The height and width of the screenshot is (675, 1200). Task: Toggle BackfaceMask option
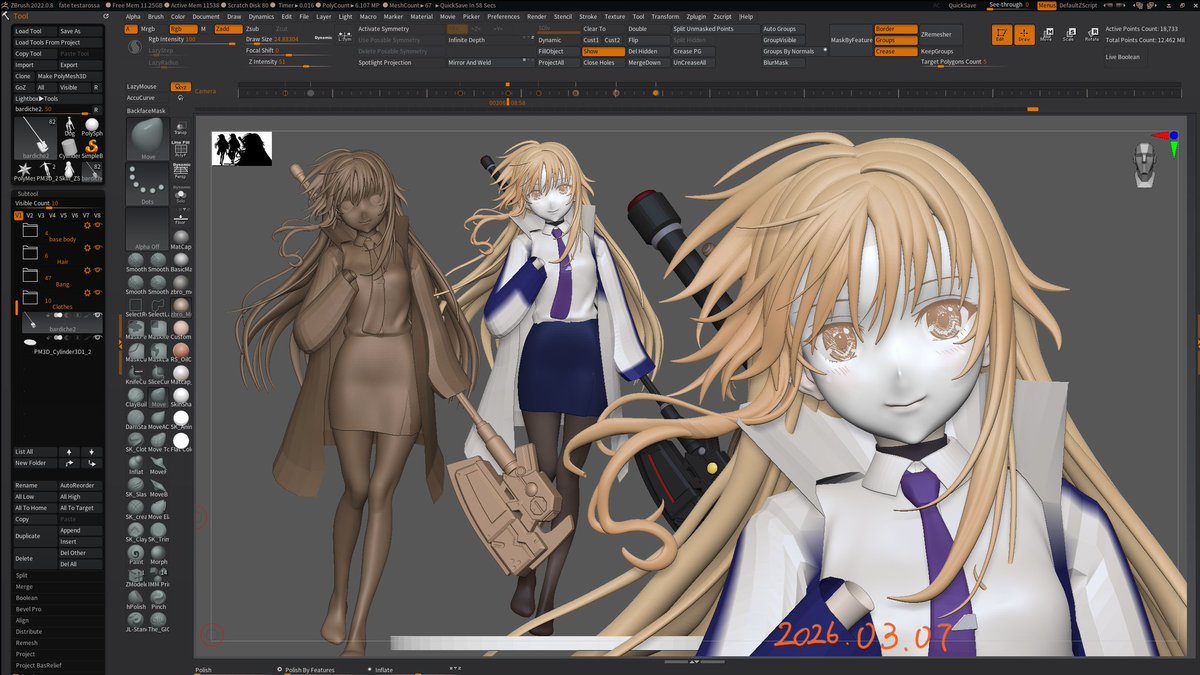pos(146,111)
